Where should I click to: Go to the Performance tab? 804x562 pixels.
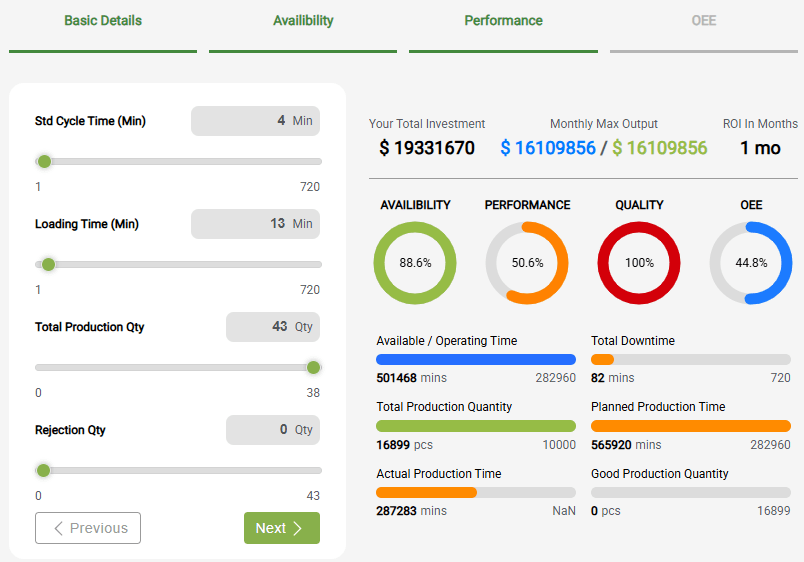click(503, 21)
